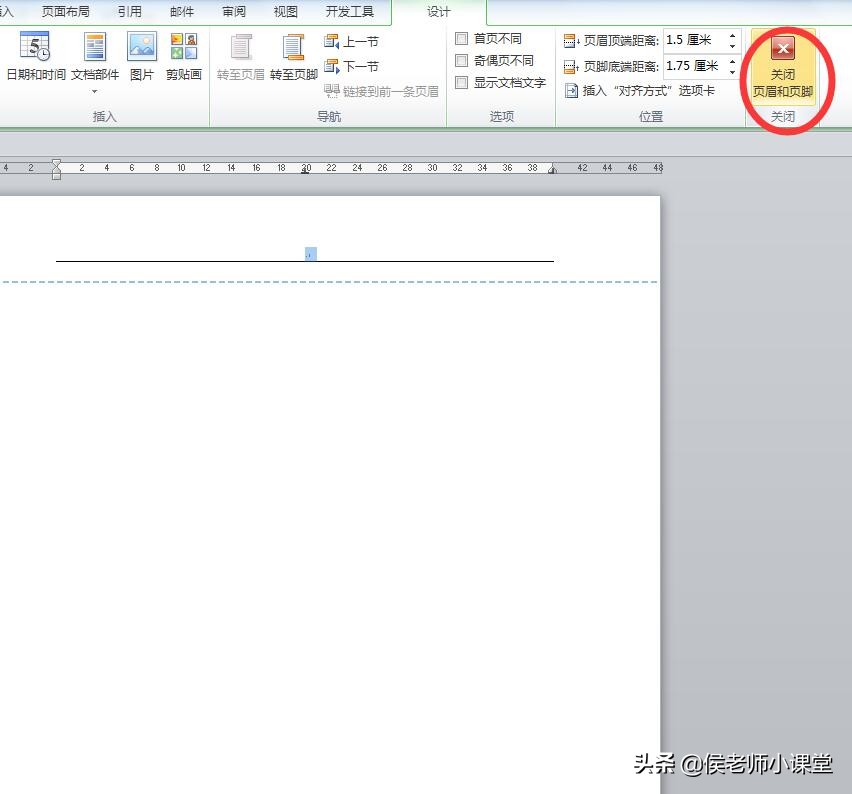Switch to the References (引用) tab
This screenshot has height=794, width=852.
(129, 11)
